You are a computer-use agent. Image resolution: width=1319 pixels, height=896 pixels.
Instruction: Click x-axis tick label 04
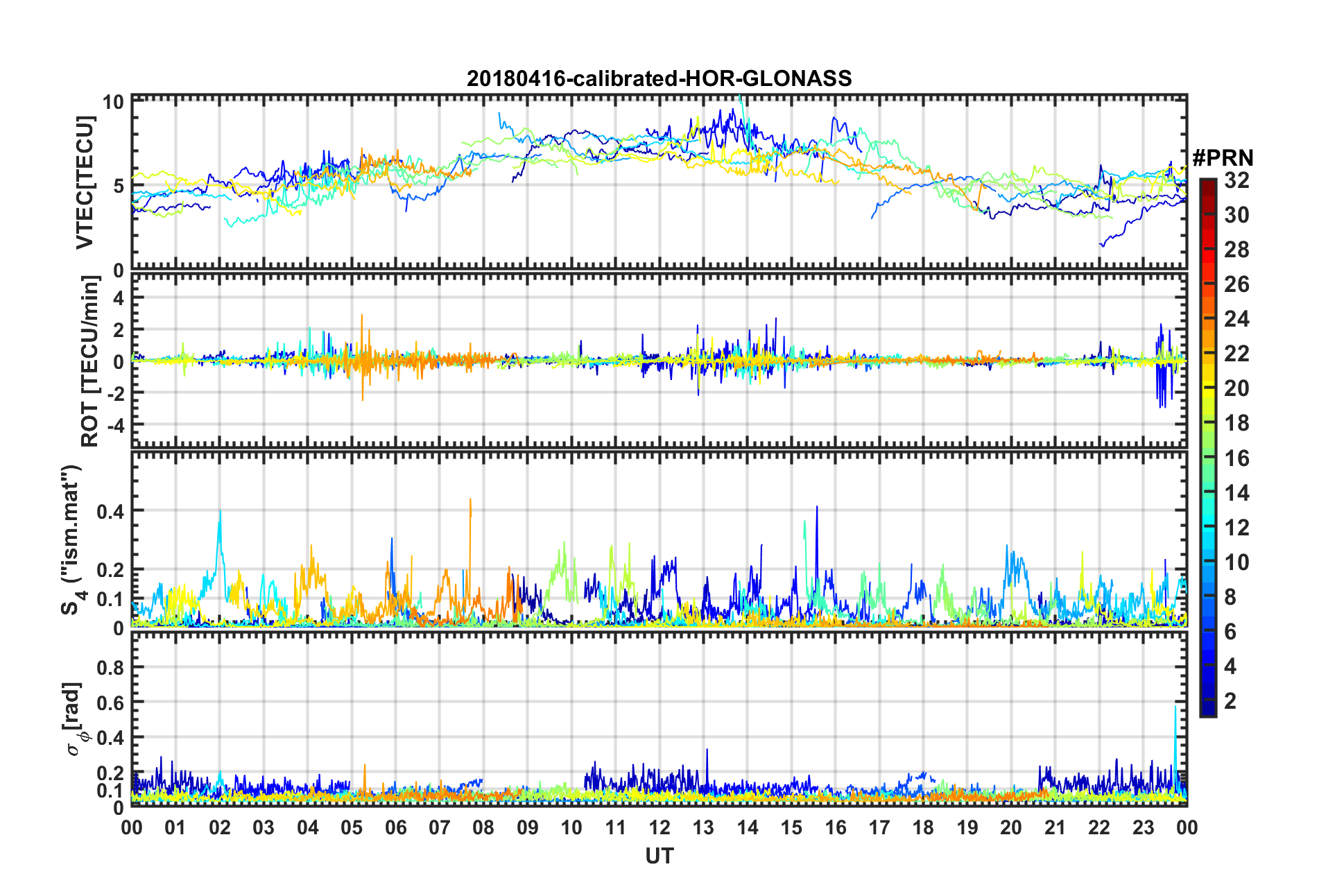308,827
